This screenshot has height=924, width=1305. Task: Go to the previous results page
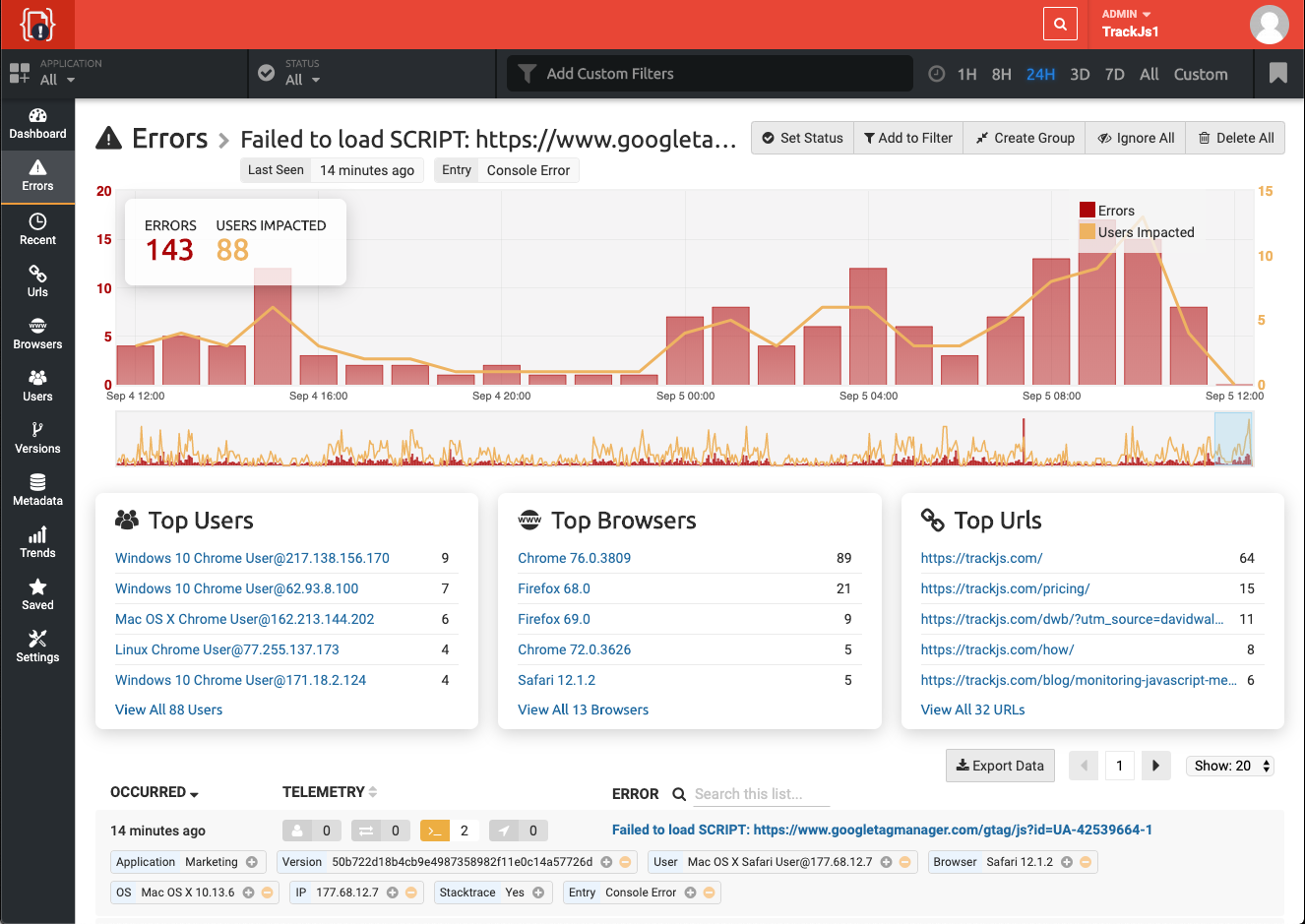click(x=1084, y=766)
